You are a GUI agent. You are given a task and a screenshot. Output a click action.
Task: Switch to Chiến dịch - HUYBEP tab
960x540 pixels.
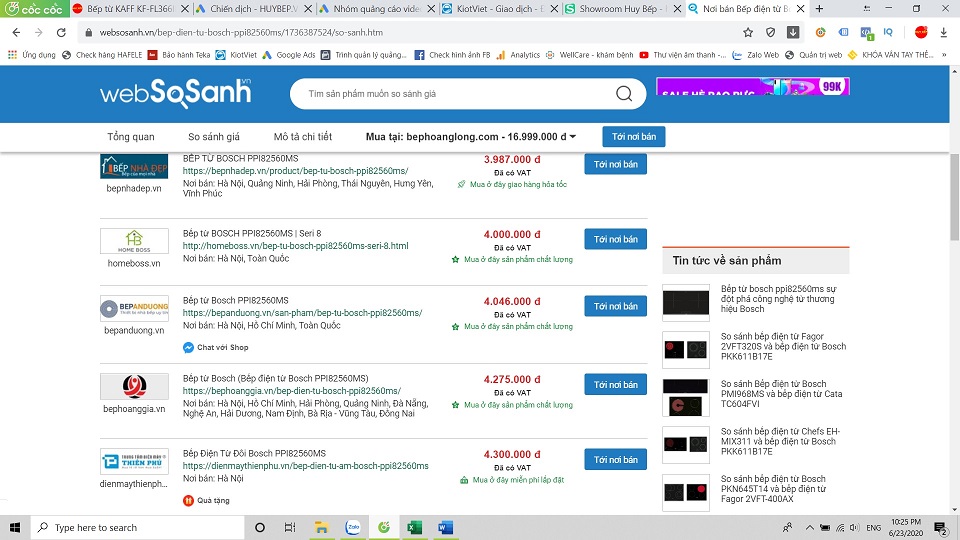pyautogui.click(x=247, y=9)
